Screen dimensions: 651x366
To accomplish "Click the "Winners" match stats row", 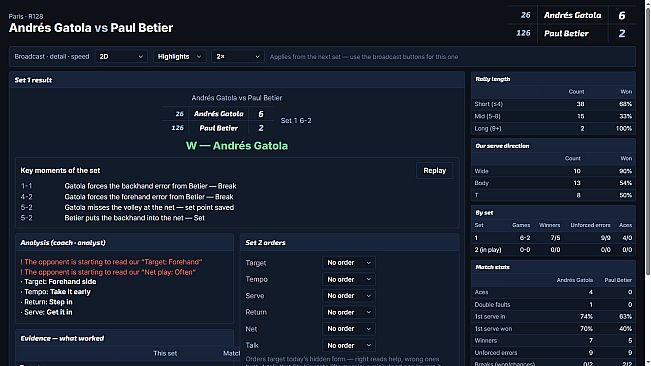I will (x=553, y=341).
